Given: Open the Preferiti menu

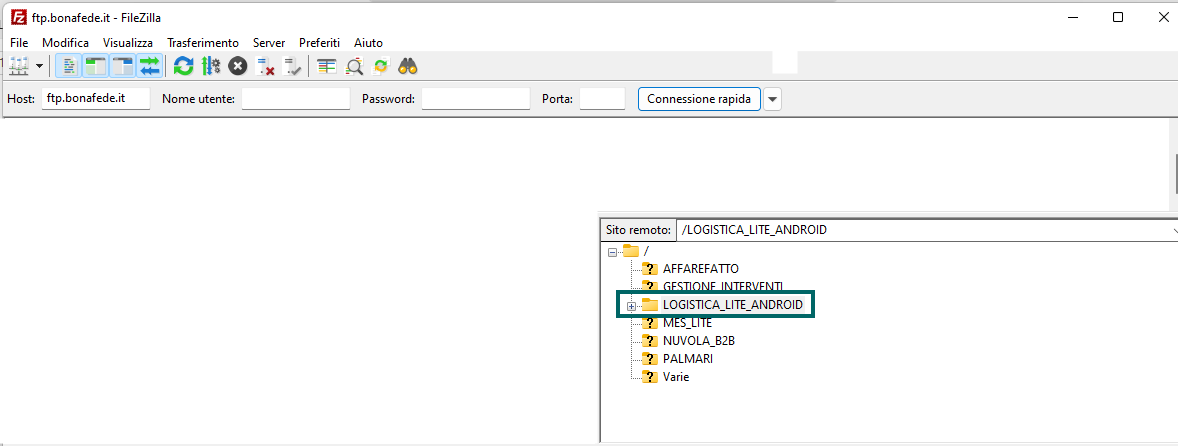Looking at the screenshot, I should 319,43.
